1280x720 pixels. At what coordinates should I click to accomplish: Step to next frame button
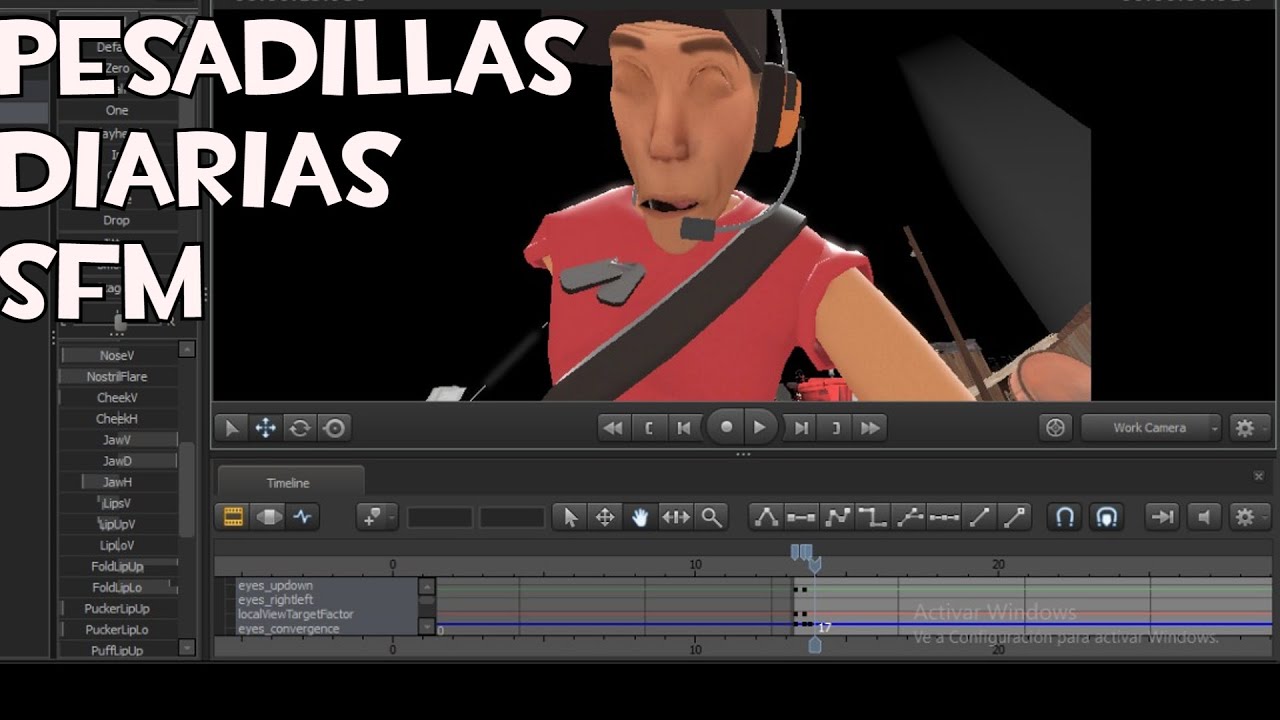pyautogui.click(x=801, y=428)
